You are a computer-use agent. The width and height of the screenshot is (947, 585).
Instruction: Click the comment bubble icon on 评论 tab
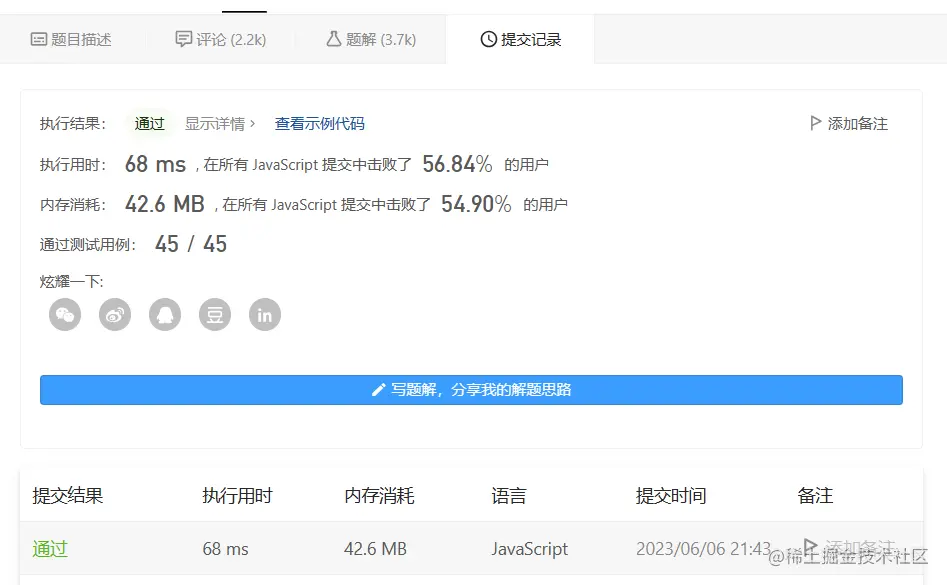[x=184, y=39]
